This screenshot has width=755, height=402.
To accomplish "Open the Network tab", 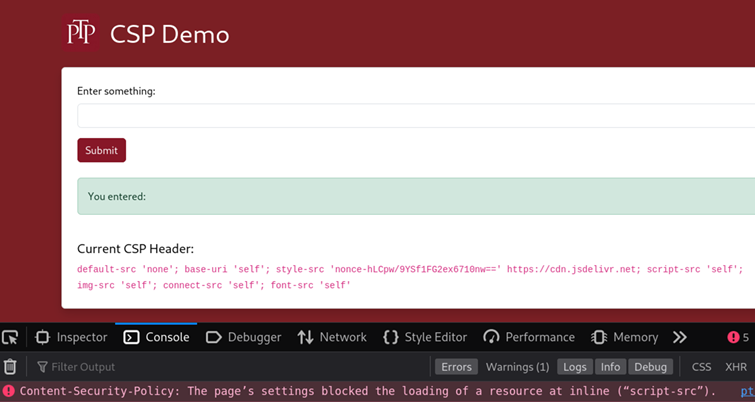I will click(332, 337).
